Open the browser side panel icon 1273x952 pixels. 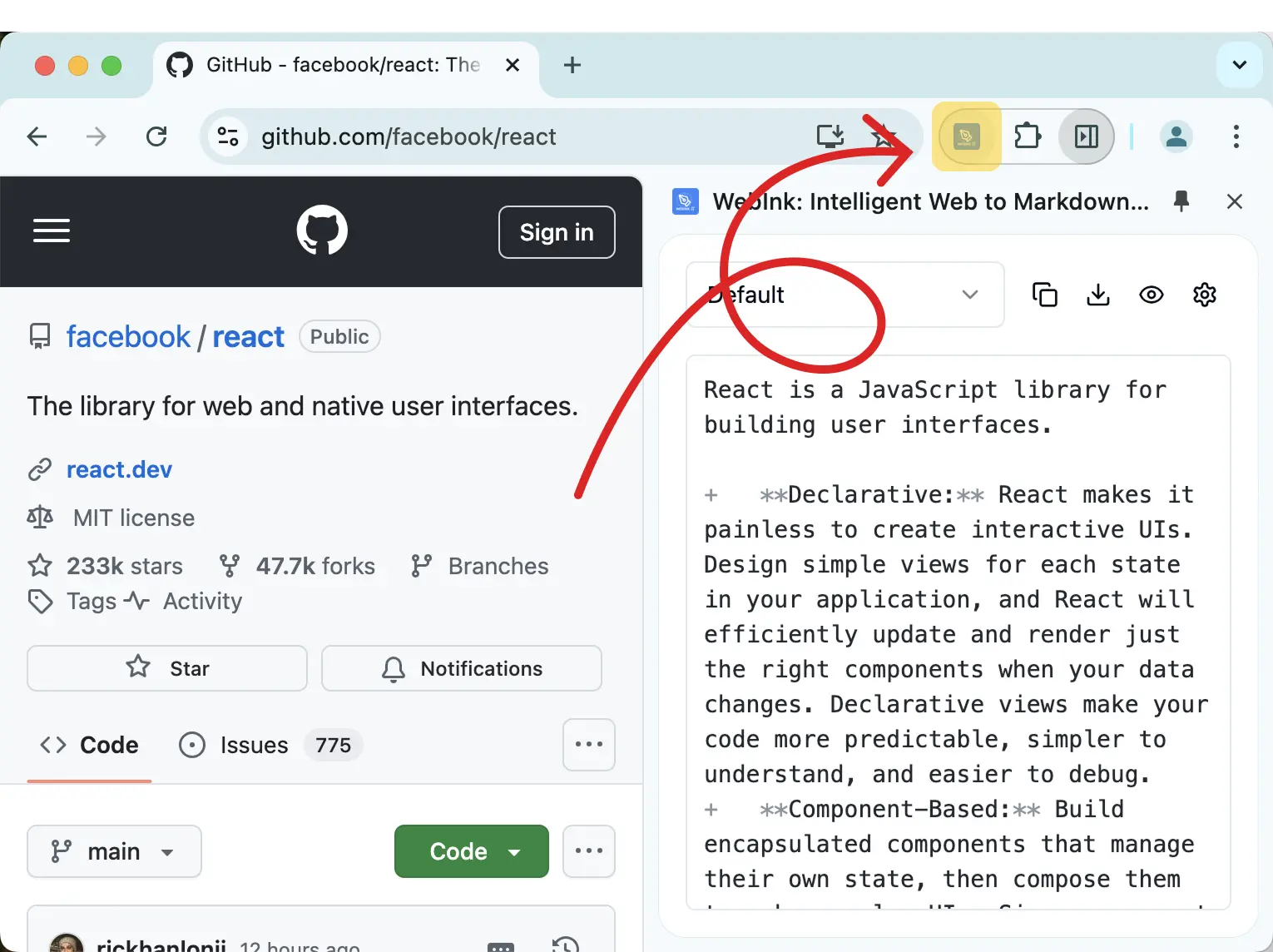(x=1085, y=136)
